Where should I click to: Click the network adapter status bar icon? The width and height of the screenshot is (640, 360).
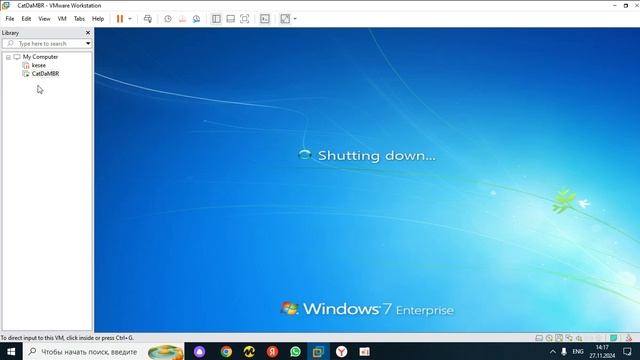coord(569,338)
